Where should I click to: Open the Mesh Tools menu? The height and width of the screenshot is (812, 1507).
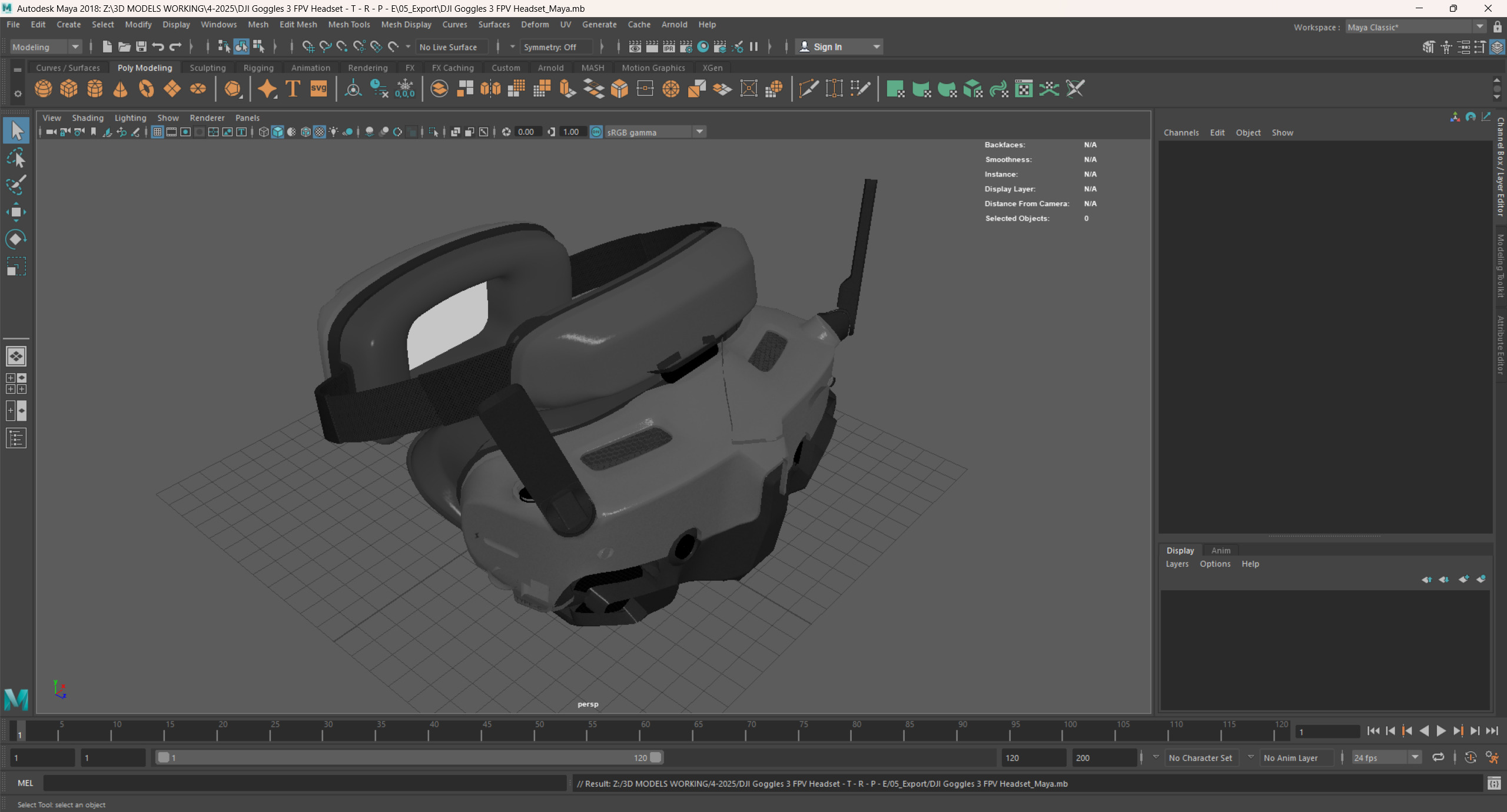[x=348, y=25]
